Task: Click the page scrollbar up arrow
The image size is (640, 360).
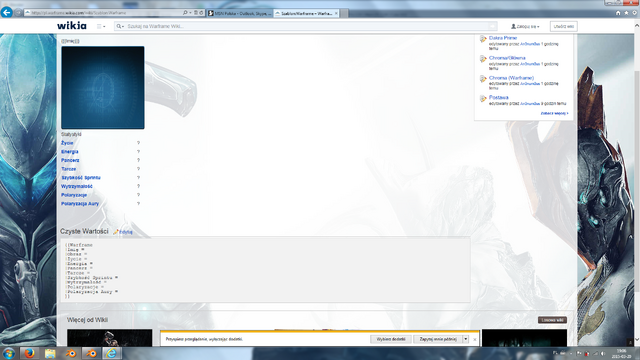Action: click(x=637, y=25)
